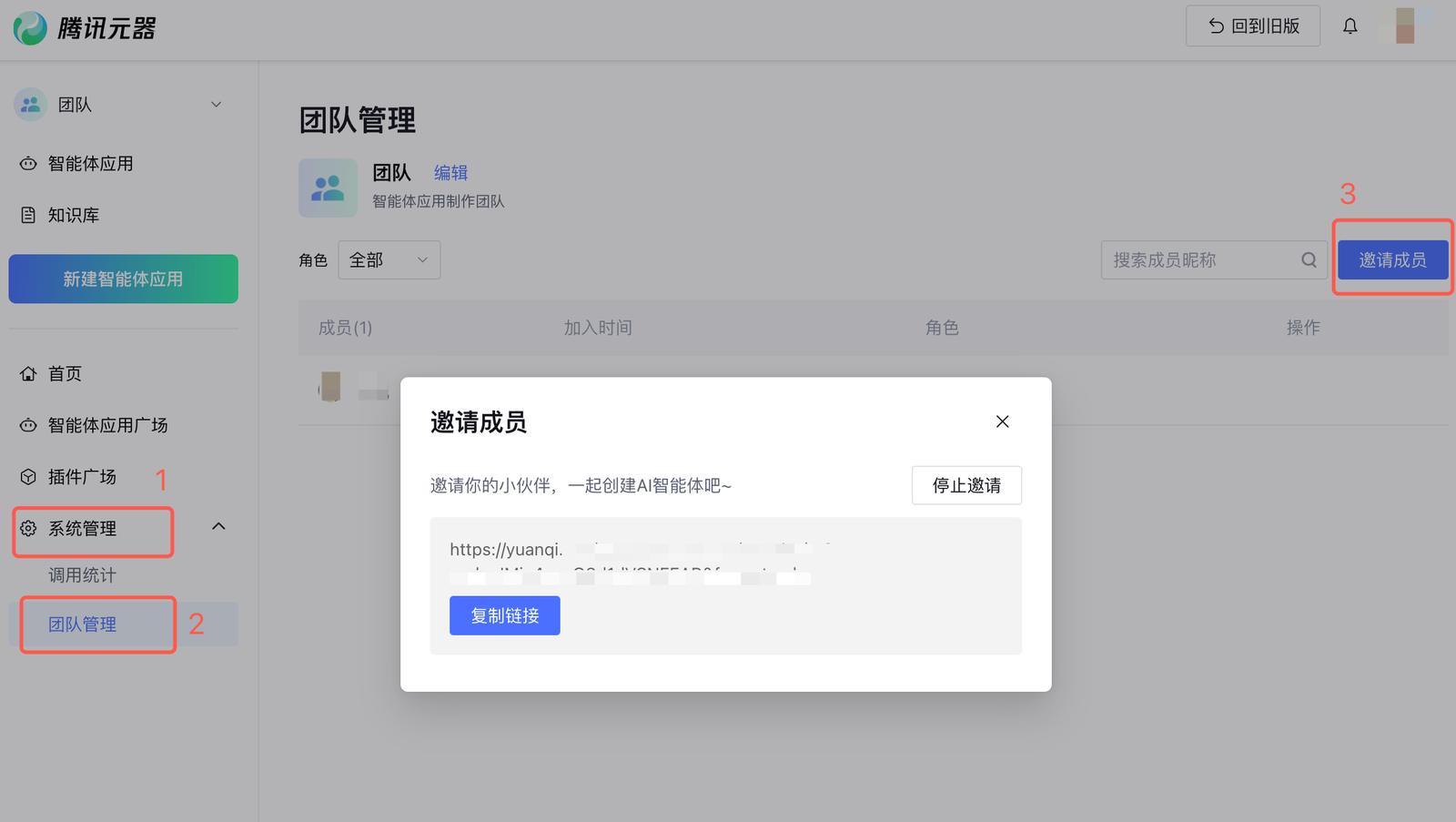This screenshot has height=822, width=1456.
Task: Click the 停止邀请 button
Action: [966, 485]
